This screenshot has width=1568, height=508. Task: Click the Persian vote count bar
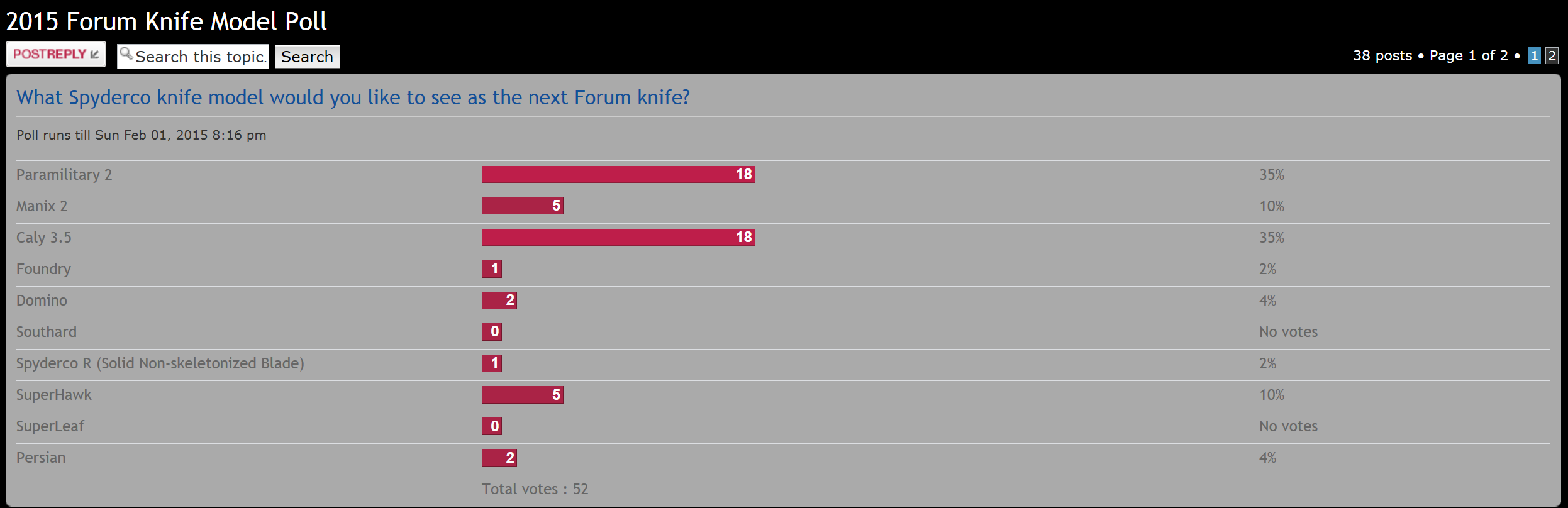coord(499,458)
